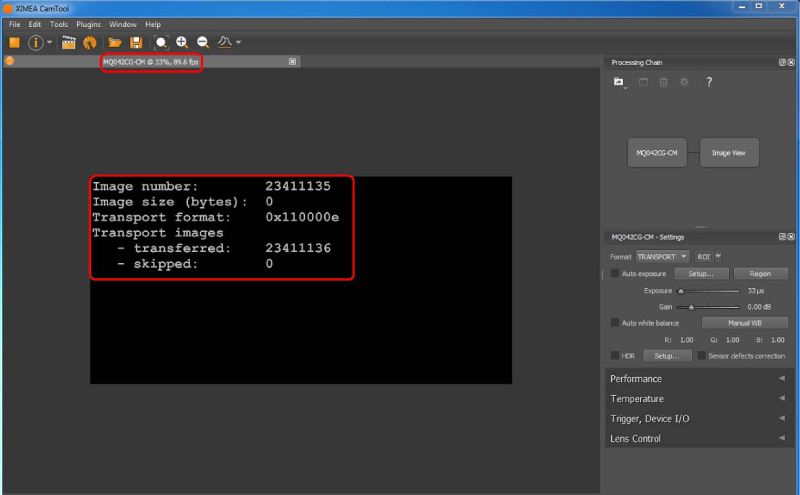
Task: Click the Exposure slider handle
Action: pos(681,291)
